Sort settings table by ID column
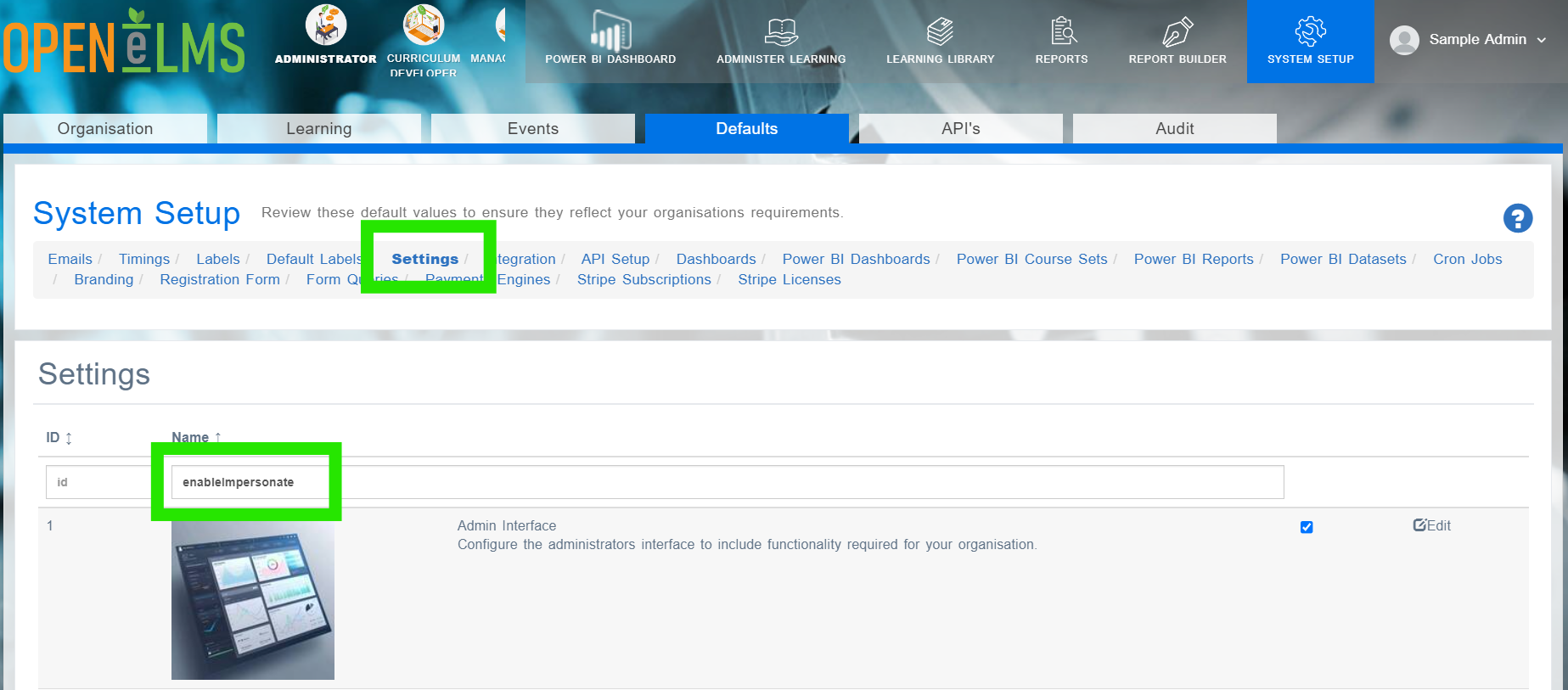 tap(59, 438)
